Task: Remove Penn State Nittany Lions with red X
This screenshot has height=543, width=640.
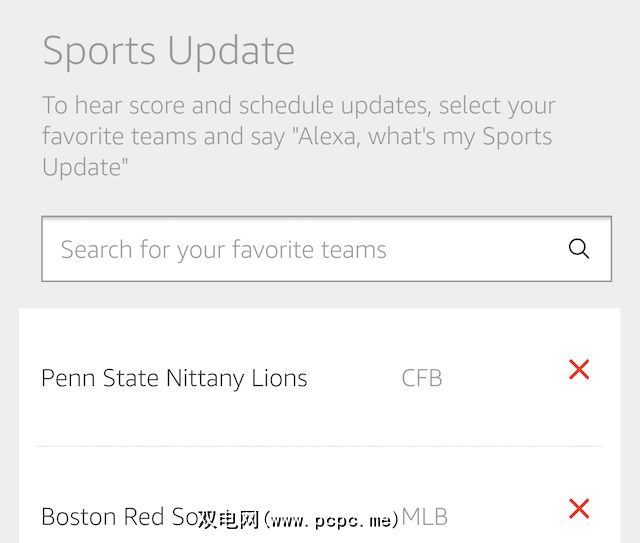Action: click(x=578, y=370)
